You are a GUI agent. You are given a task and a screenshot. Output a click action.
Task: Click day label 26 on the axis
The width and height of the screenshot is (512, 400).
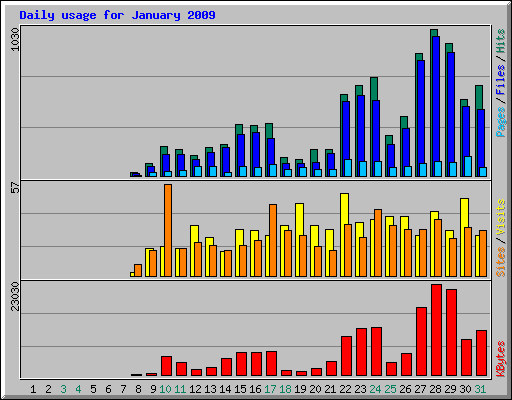405,389
